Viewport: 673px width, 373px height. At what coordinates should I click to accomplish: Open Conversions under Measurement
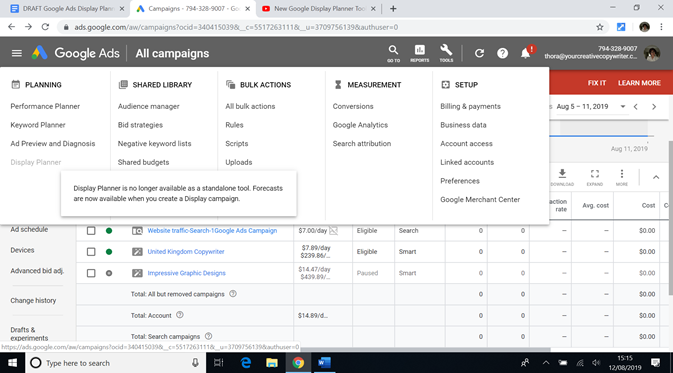pyautogui.click(x=353, y=106)
